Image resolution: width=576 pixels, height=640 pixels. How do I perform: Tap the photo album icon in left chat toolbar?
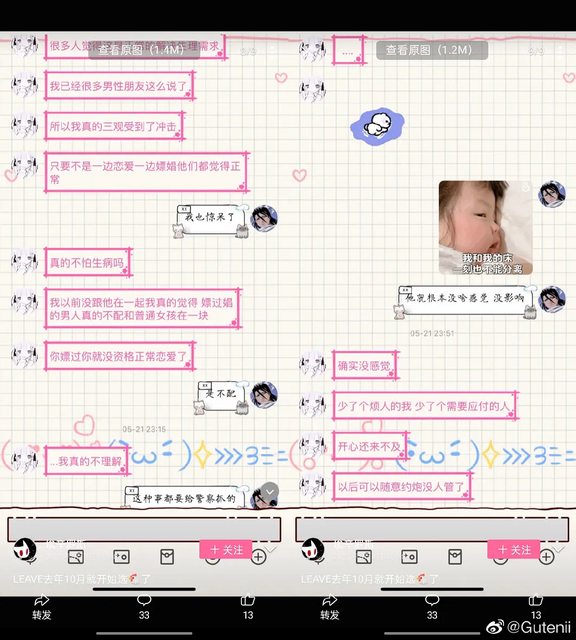click(76, 557)
